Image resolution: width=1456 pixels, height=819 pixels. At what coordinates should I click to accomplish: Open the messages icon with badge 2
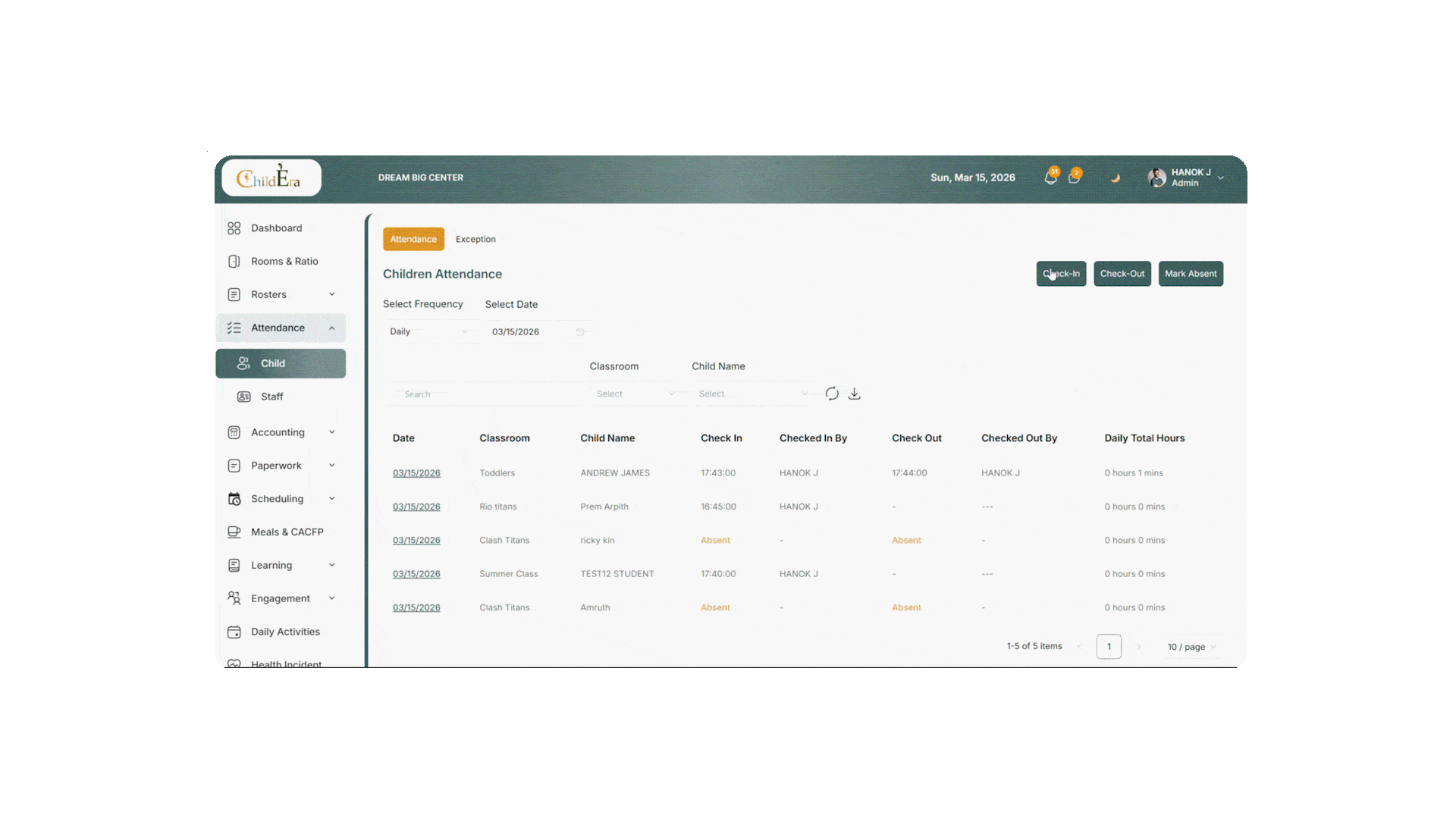pyautogui.click(x=1074, y=178)
